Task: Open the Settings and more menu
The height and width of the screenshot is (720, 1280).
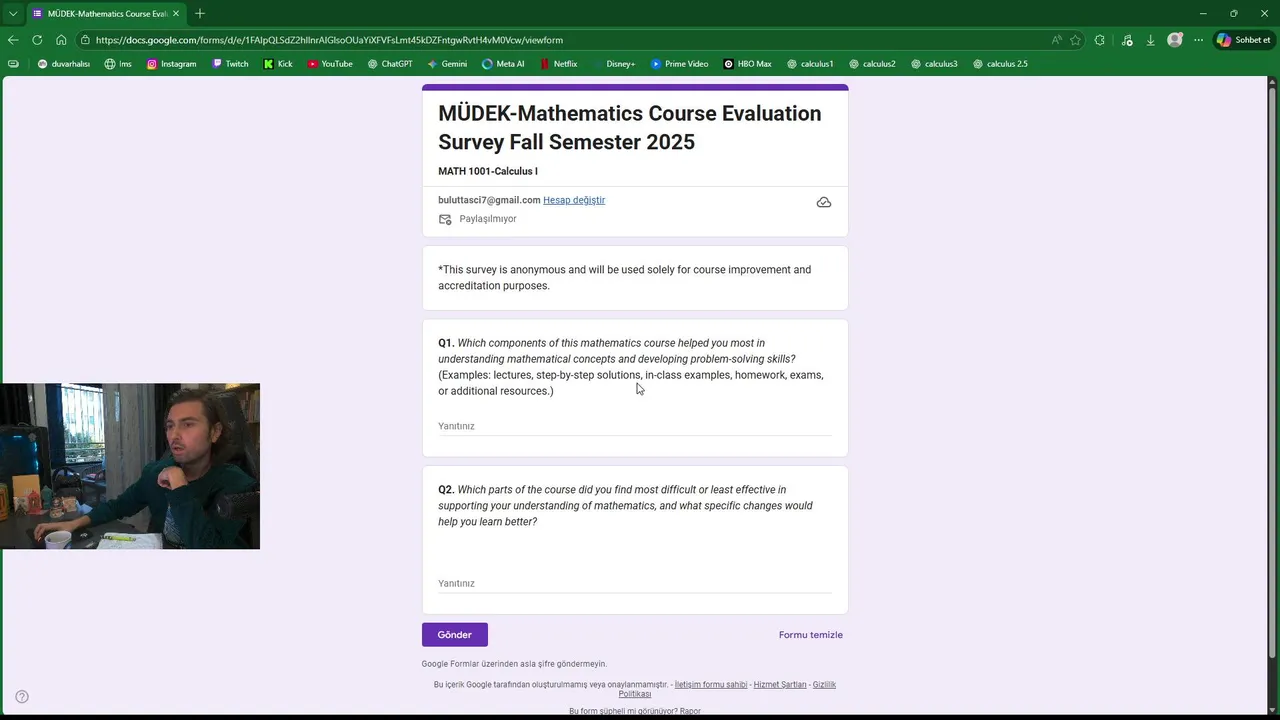Action: coord(1198,40)
